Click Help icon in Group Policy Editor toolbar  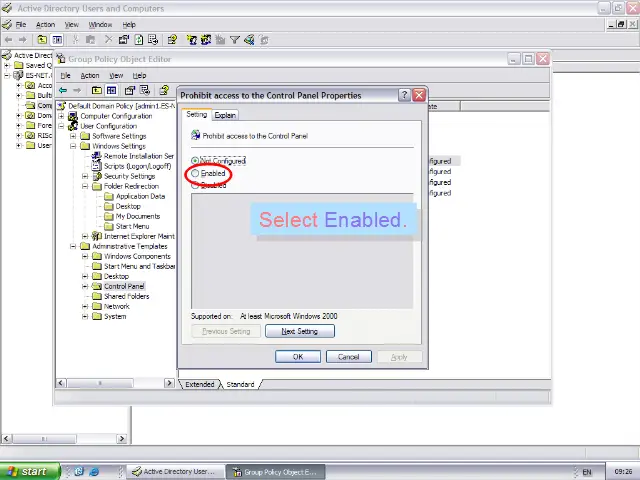164,90
